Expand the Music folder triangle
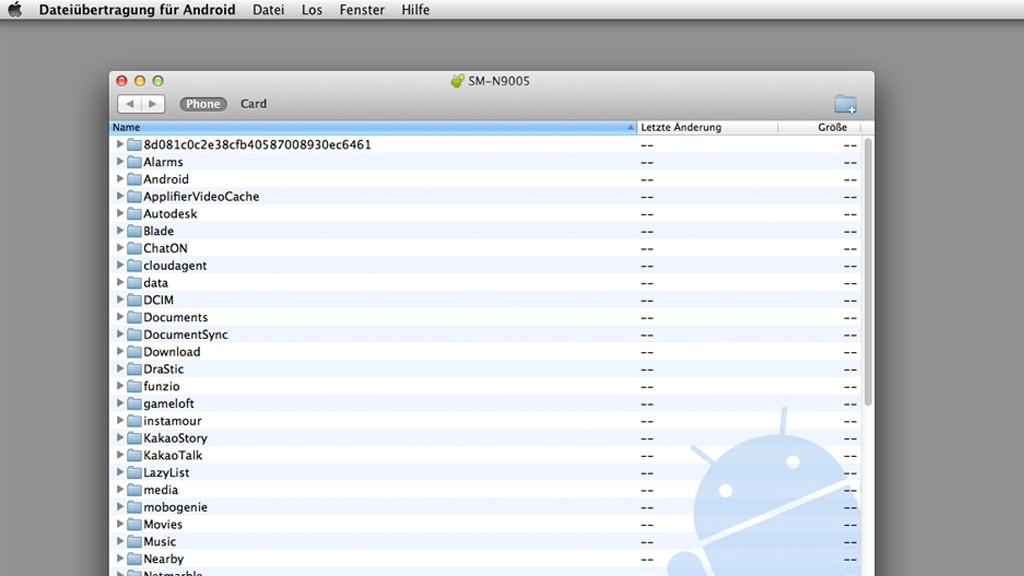1024x576 pixels. coord(120,541)
